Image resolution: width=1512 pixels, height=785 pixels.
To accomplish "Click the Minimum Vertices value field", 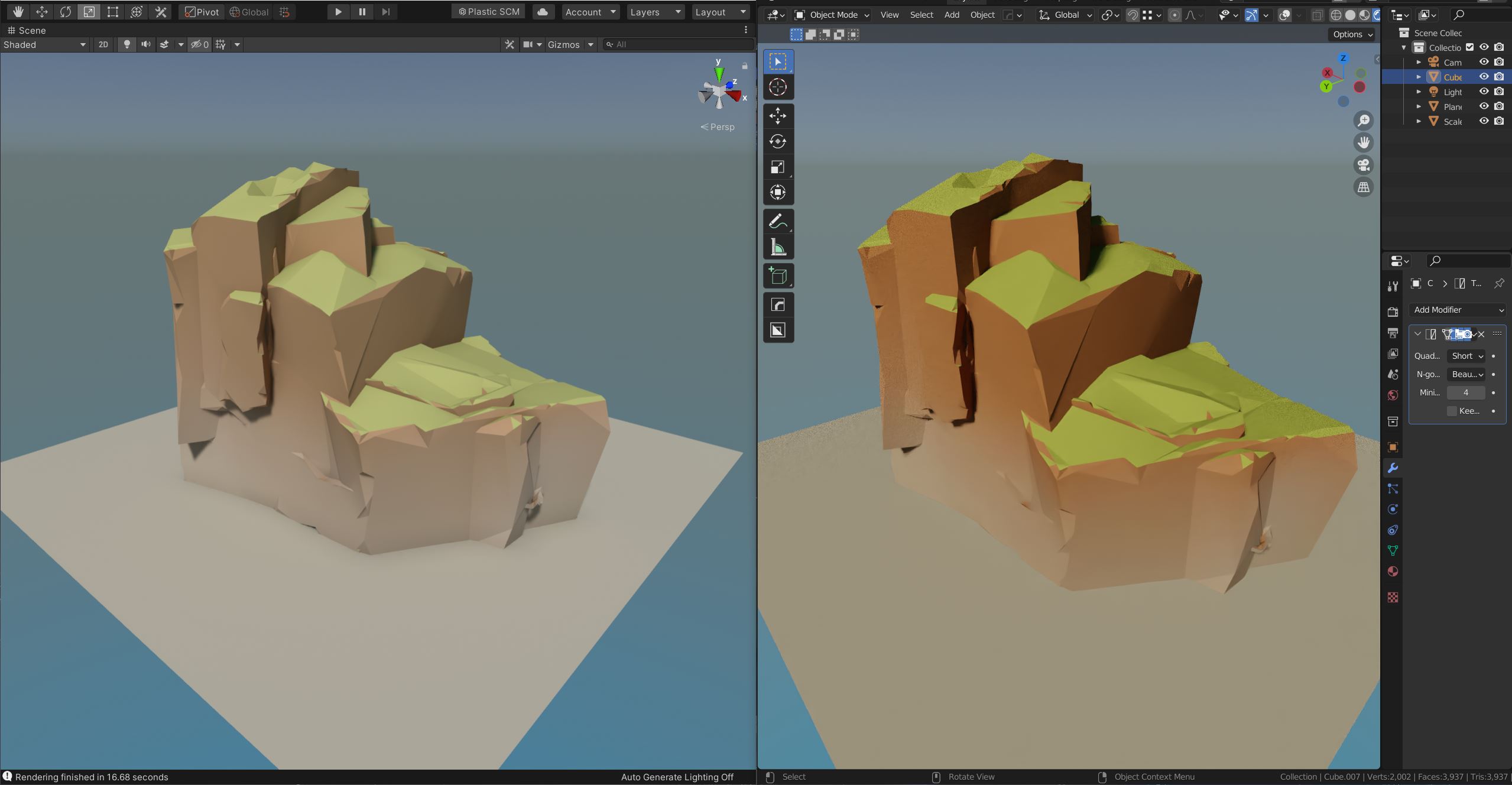I will click(x=1466, y=392).
